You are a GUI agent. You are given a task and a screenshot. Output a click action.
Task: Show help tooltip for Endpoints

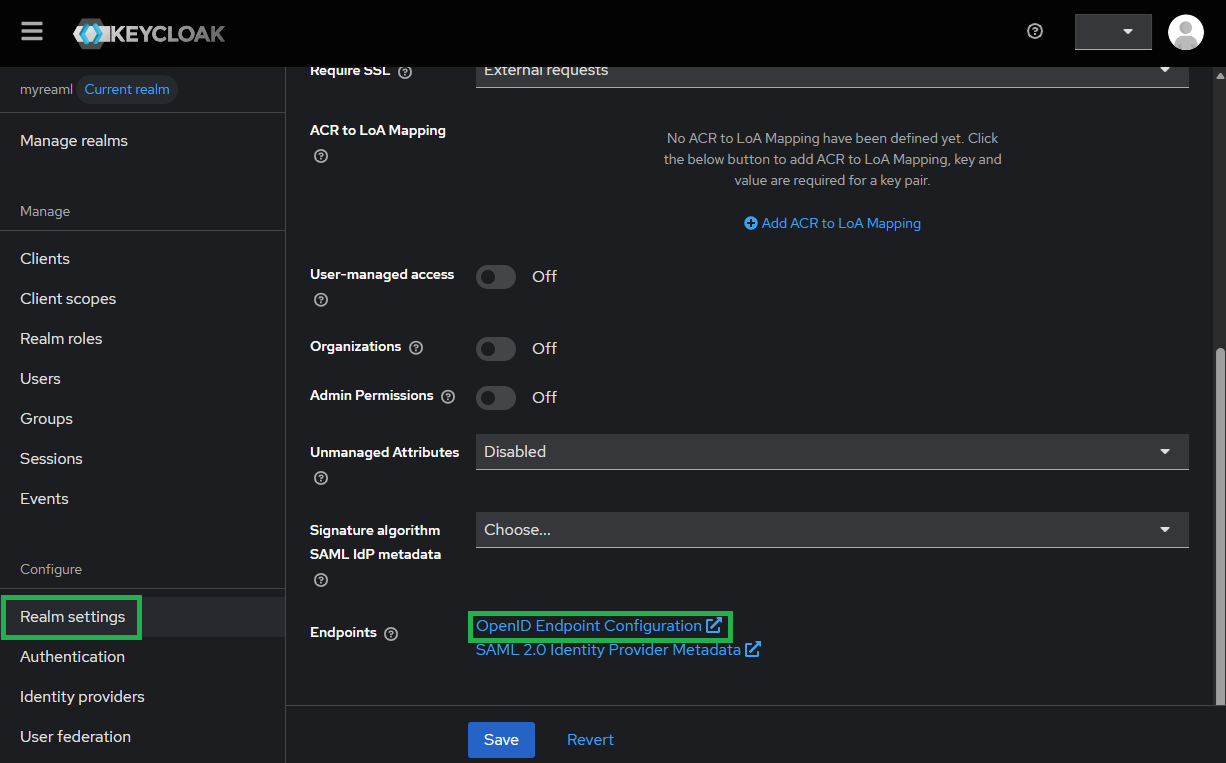pos(391,634)
